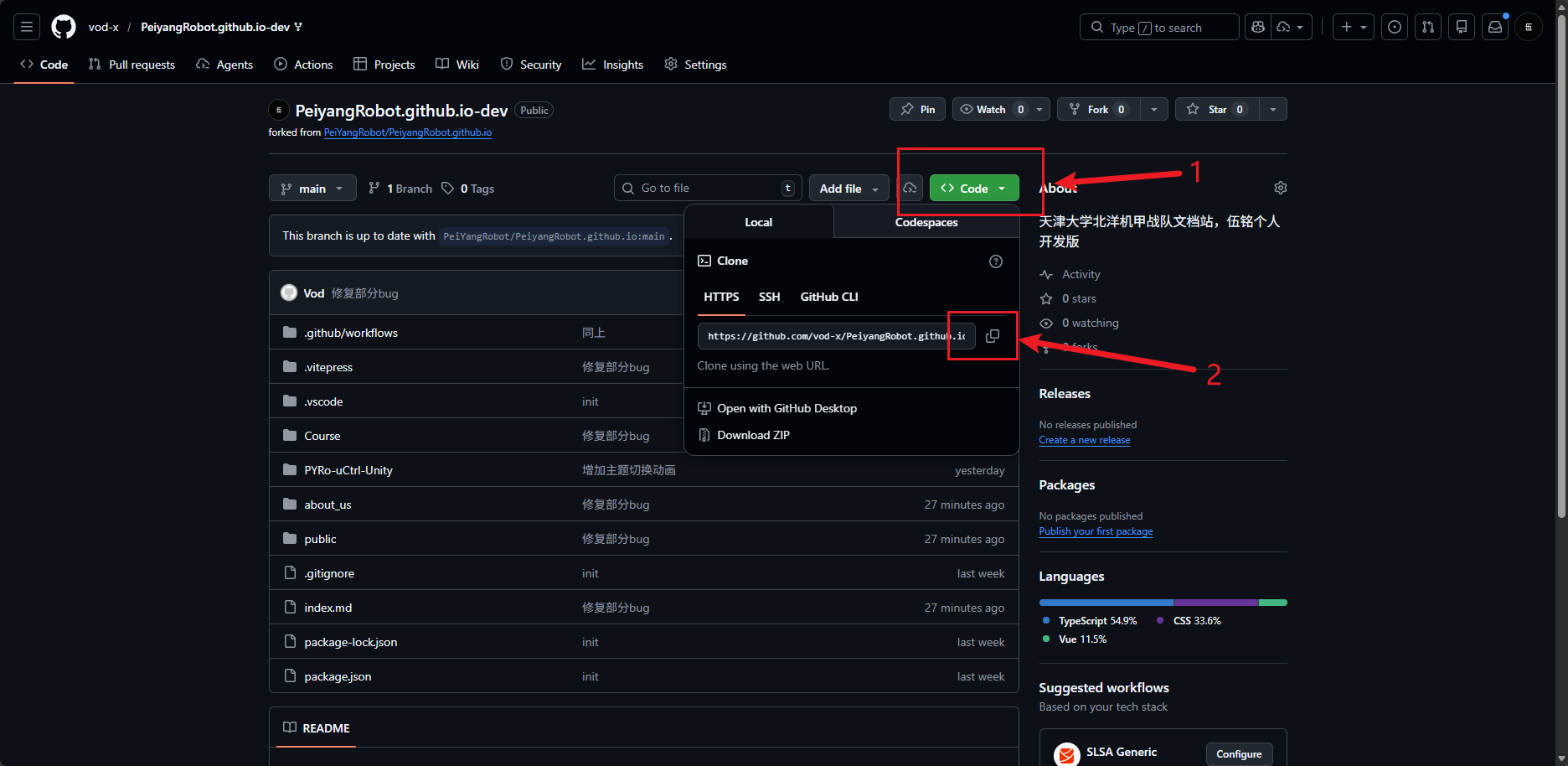Toggle Watch on this repository
Image resolution: width=1568 pixels, height=766 pixels.
point(992,109)
